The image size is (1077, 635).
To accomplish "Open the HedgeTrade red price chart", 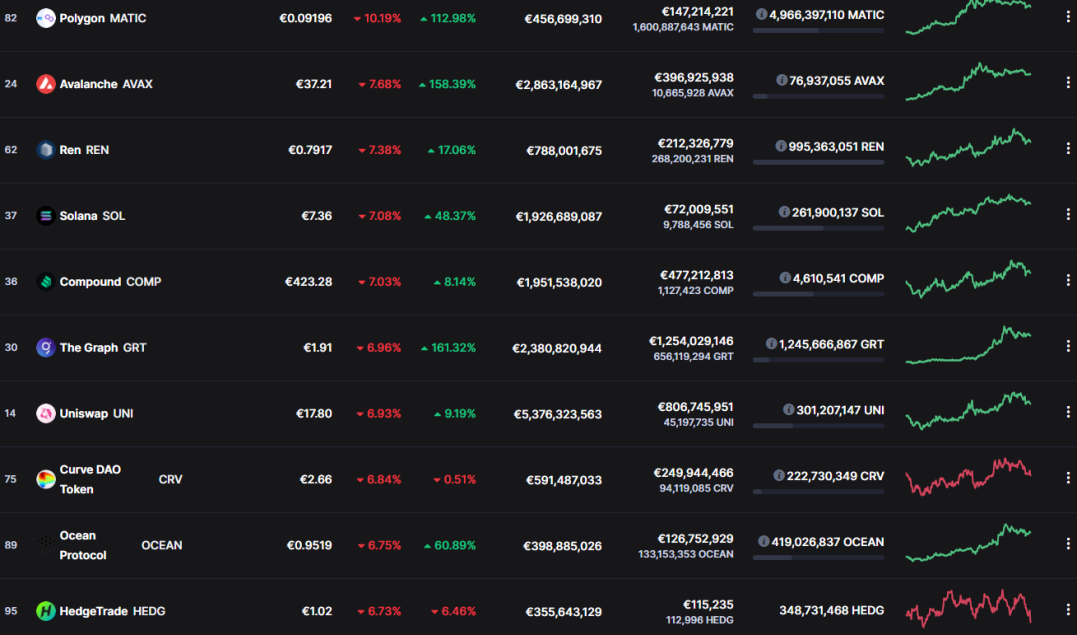I will [968, 608].
